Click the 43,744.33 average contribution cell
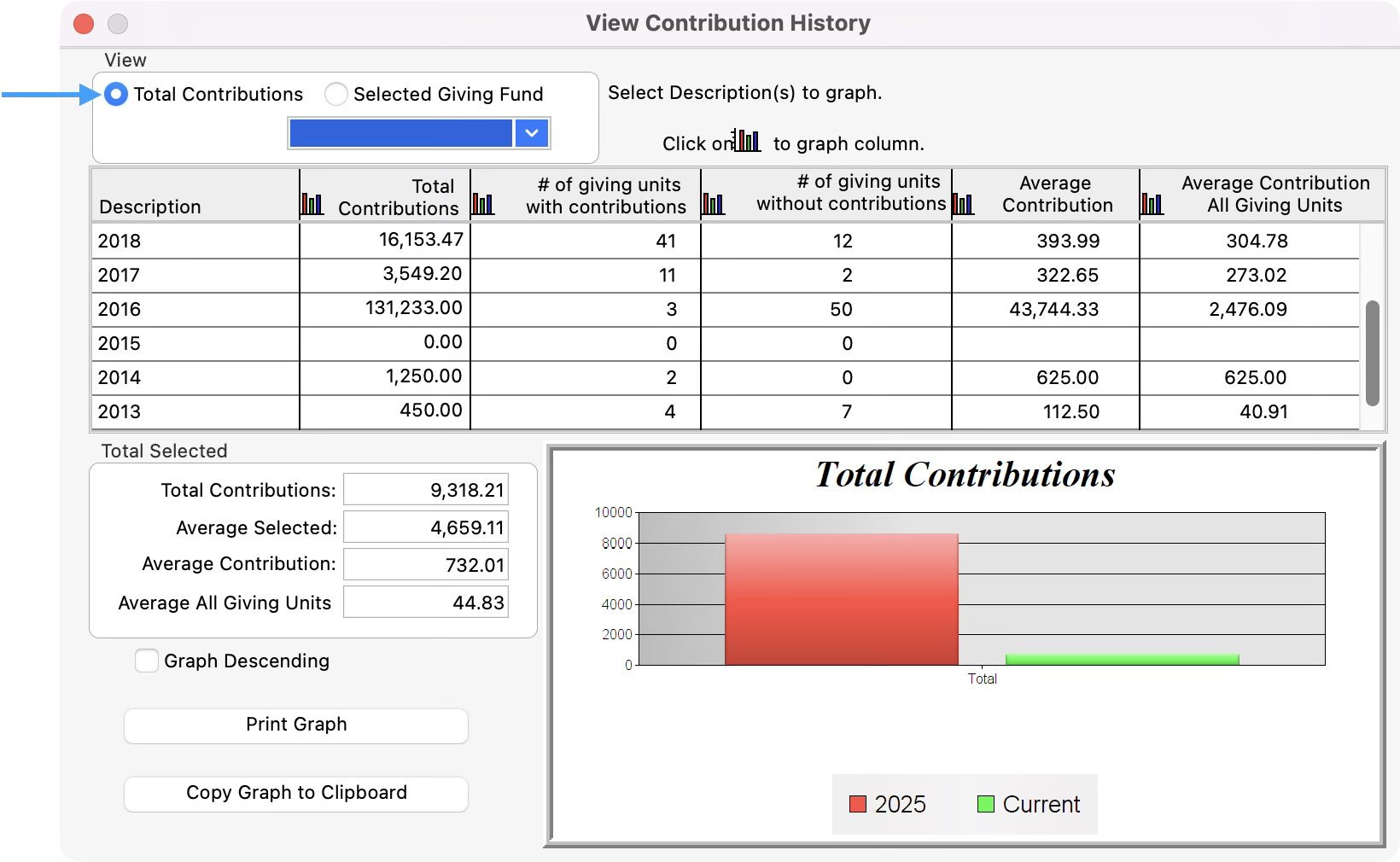The width and height of the screenshot is (1400, 862). pos(1054,309)
